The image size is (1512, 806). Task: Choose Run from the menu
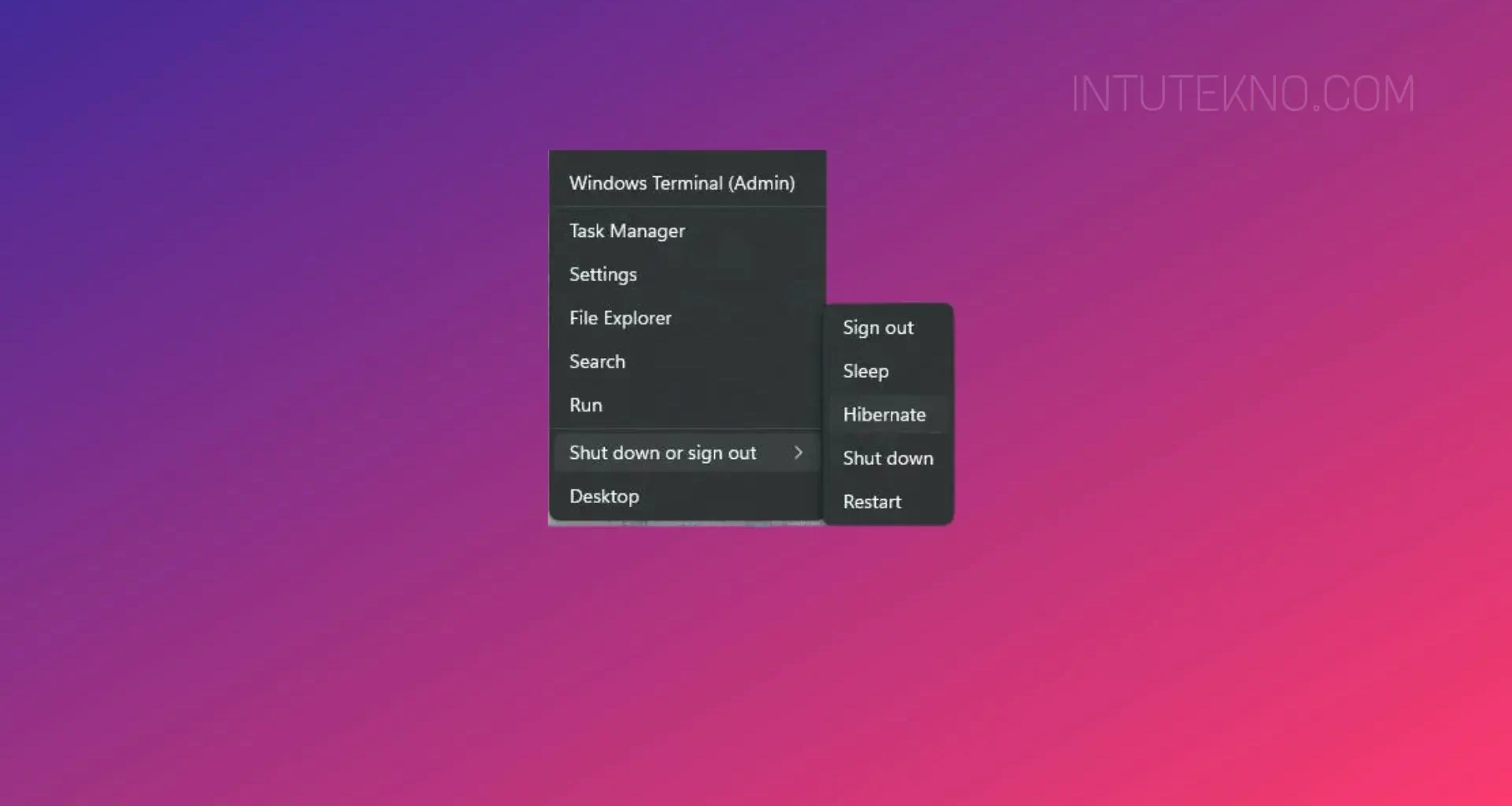(687, 405)
